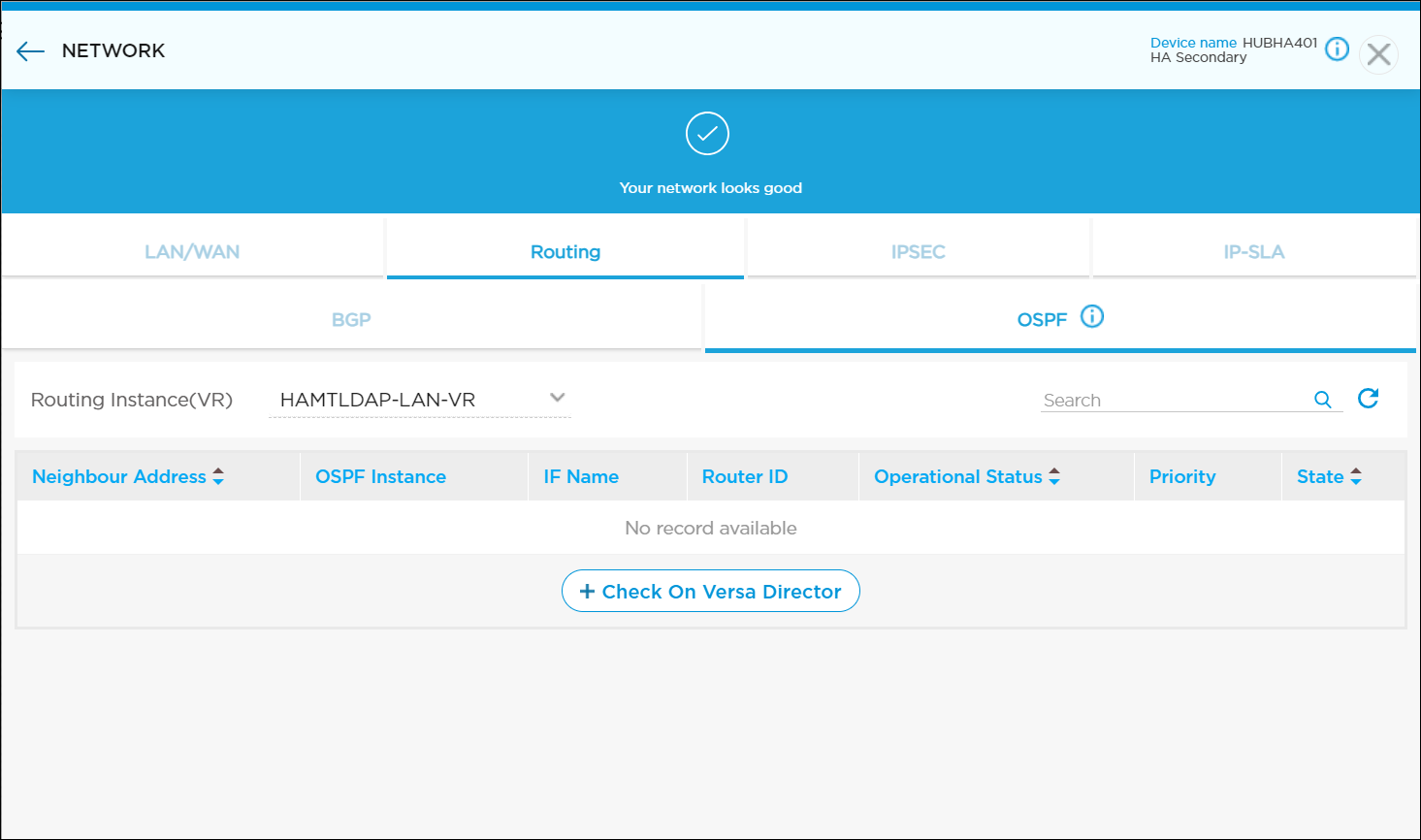Go to the IP-SLA tab

tap(1253, 252)
